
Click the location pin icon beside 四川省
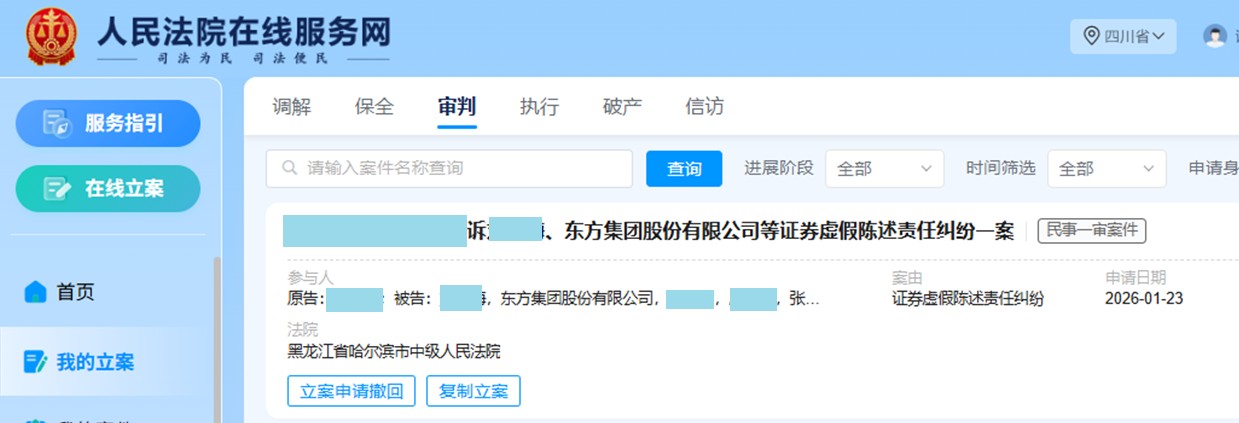point(1091,37)
